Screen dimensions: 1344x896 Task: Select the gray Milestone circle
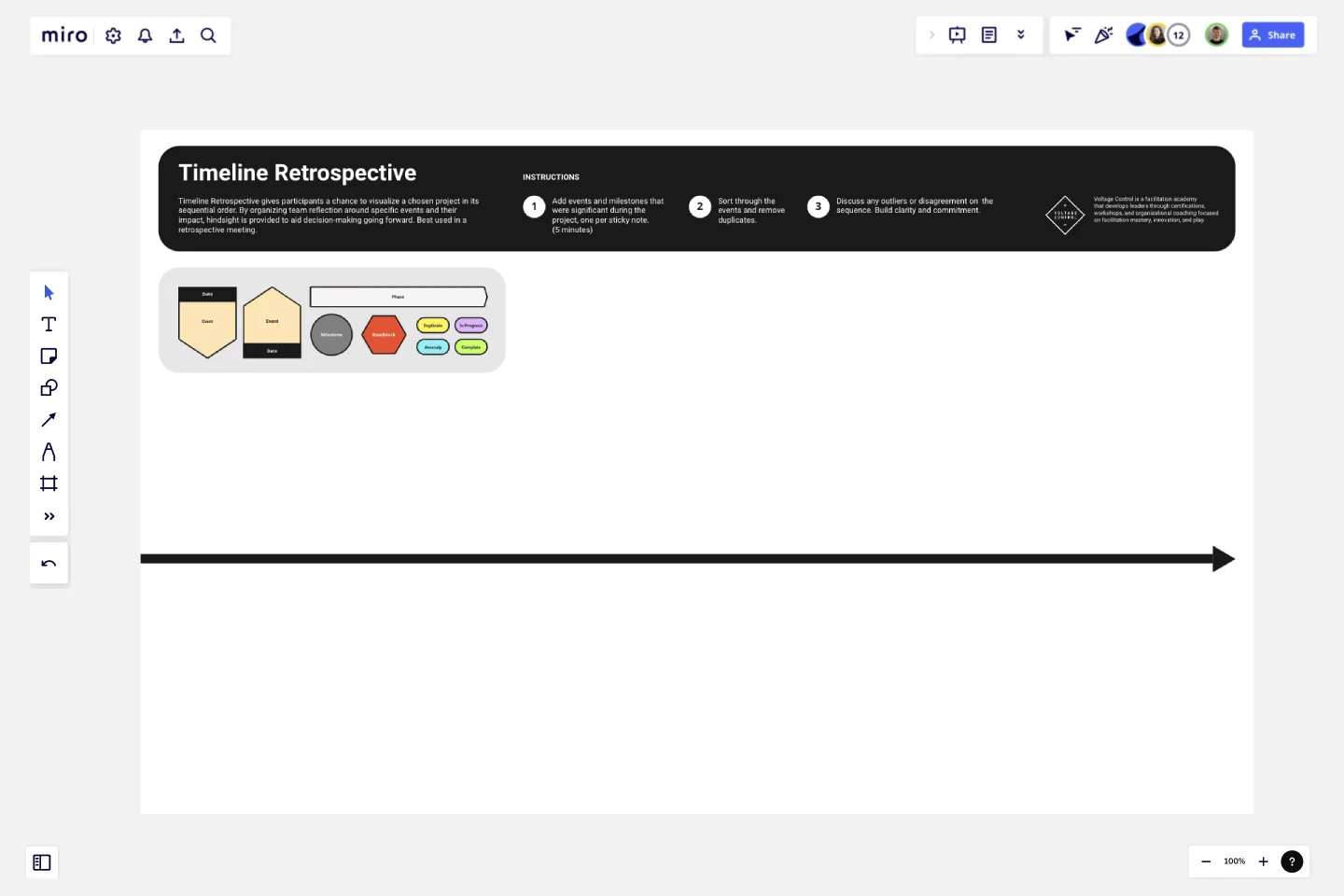click(331, 335)
